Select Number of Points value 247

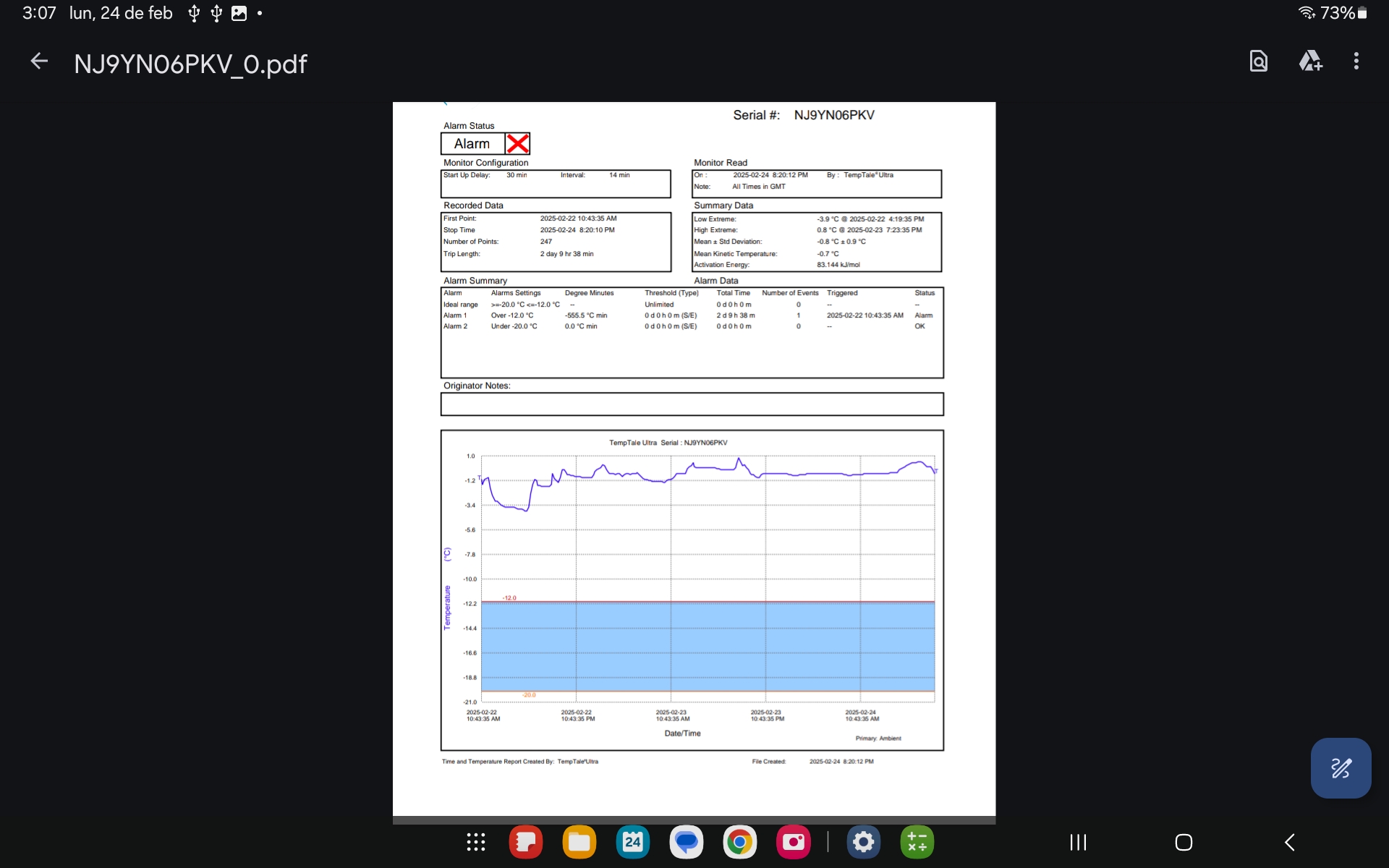coord(546,242)
